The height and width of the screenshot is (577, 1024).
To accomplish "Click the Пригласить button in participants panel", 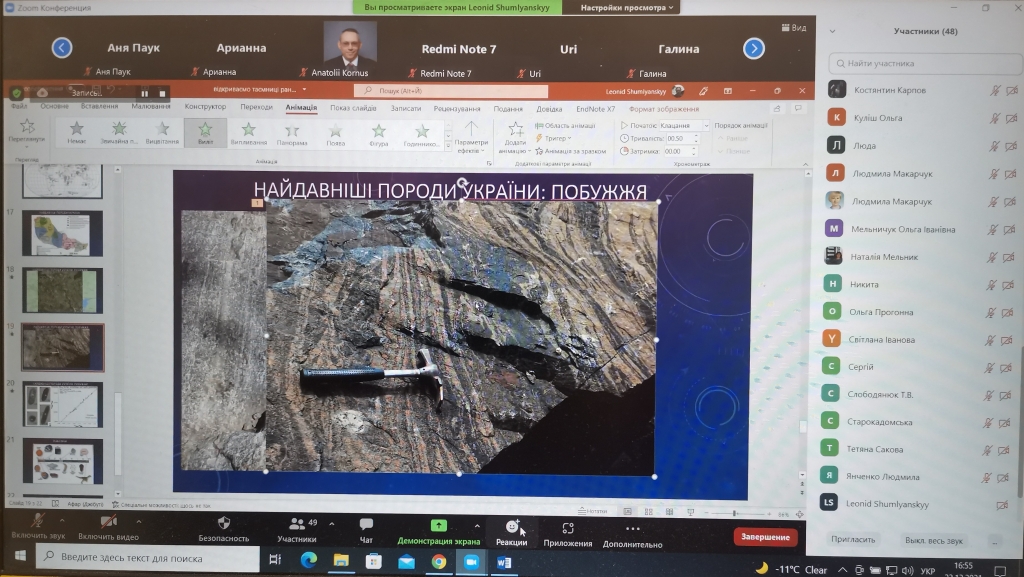I will click(853, 540).
